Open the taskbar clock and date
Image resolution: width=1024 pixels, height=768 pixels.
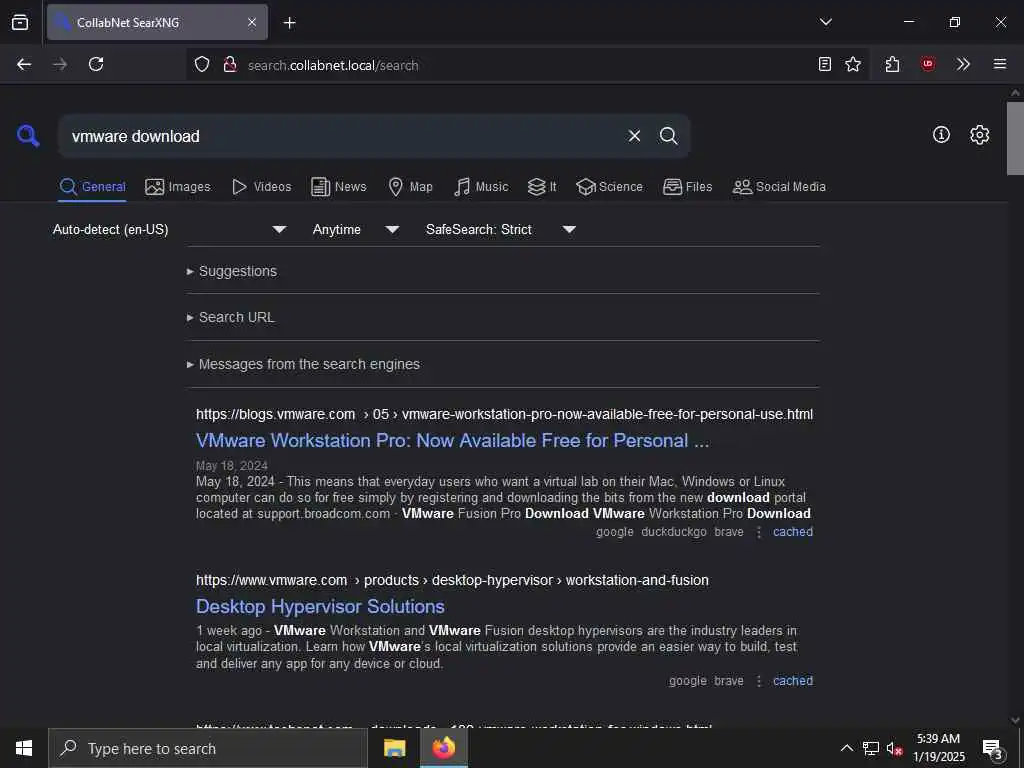[x=938, y=748]
